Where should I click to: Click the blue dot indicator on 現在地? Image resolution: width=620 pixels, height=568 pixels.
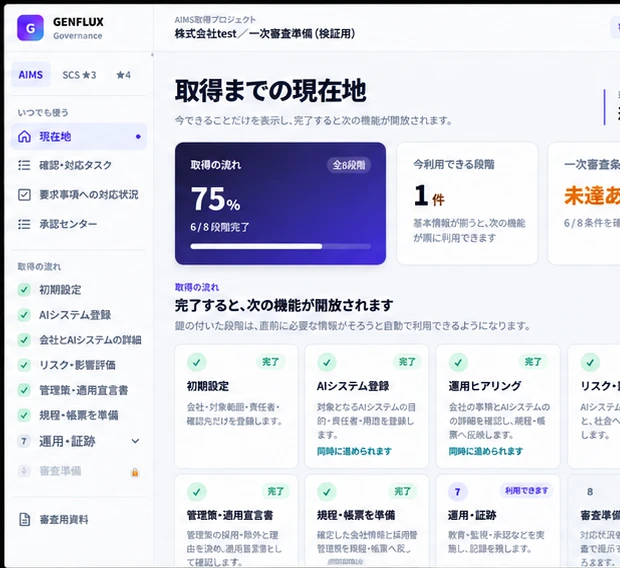[138, 137]
